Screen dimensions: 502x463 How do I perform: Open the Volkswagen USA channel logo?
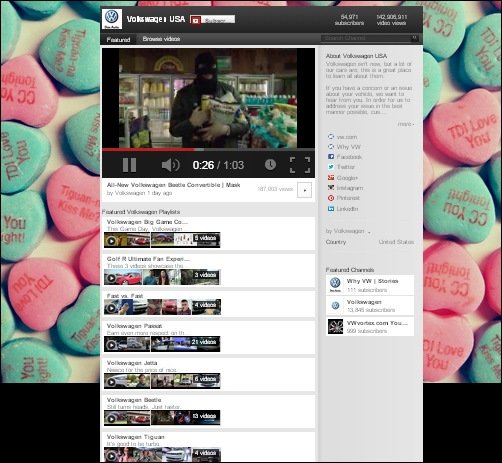coord(112,19)
